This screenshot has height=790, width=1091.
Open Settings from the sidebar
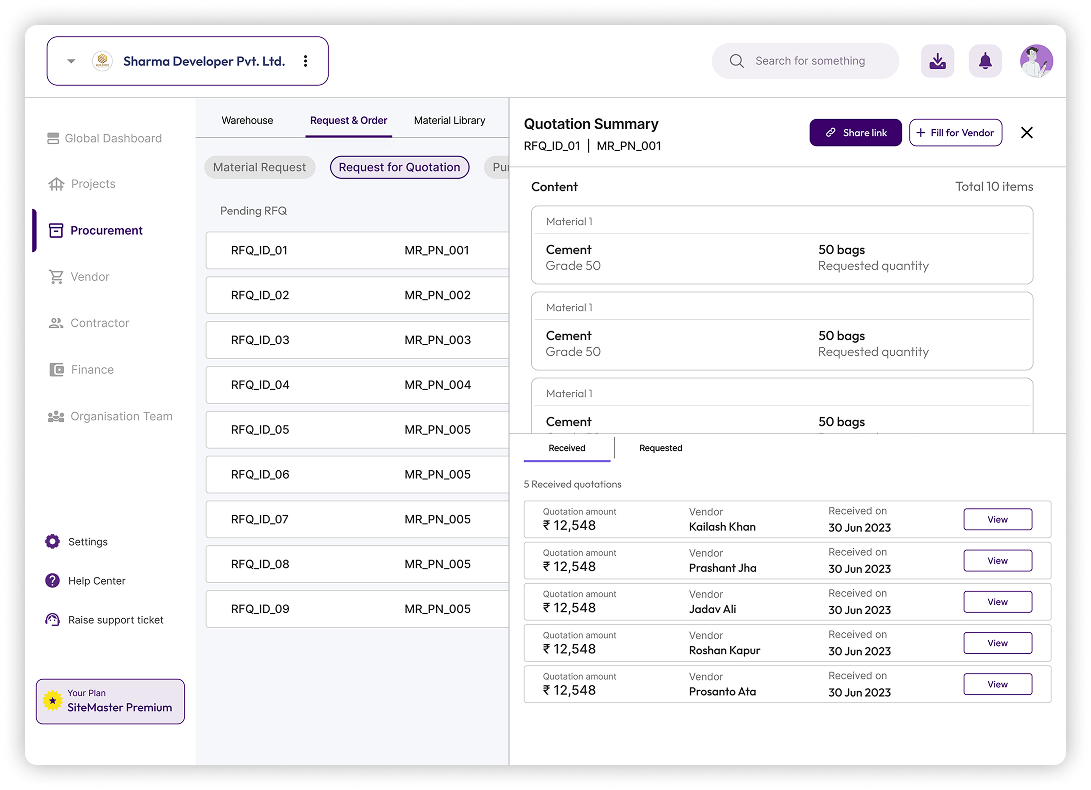point(87,542)
